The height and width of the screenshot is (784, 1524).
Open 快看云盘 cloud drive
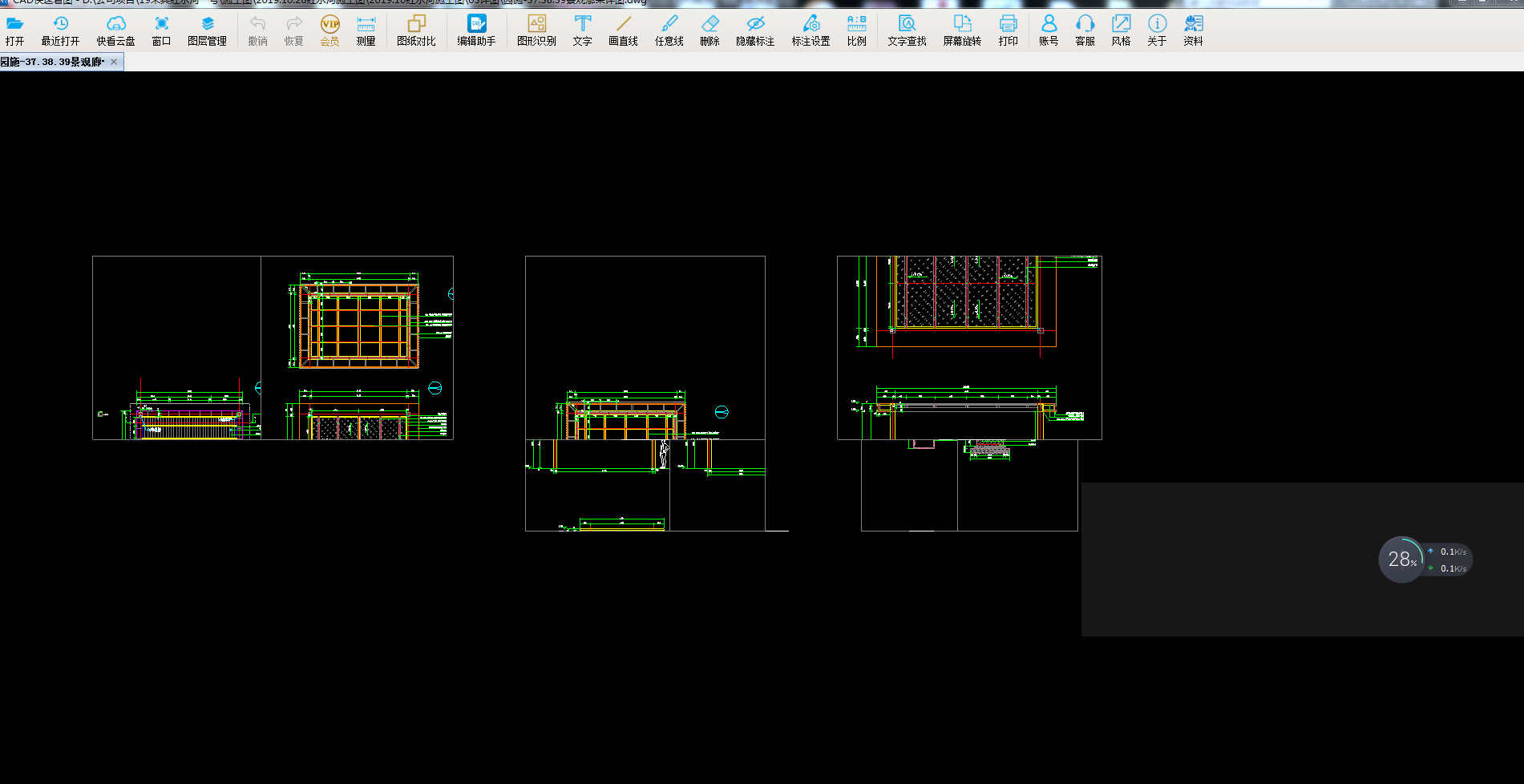click(x=115, y=30)
